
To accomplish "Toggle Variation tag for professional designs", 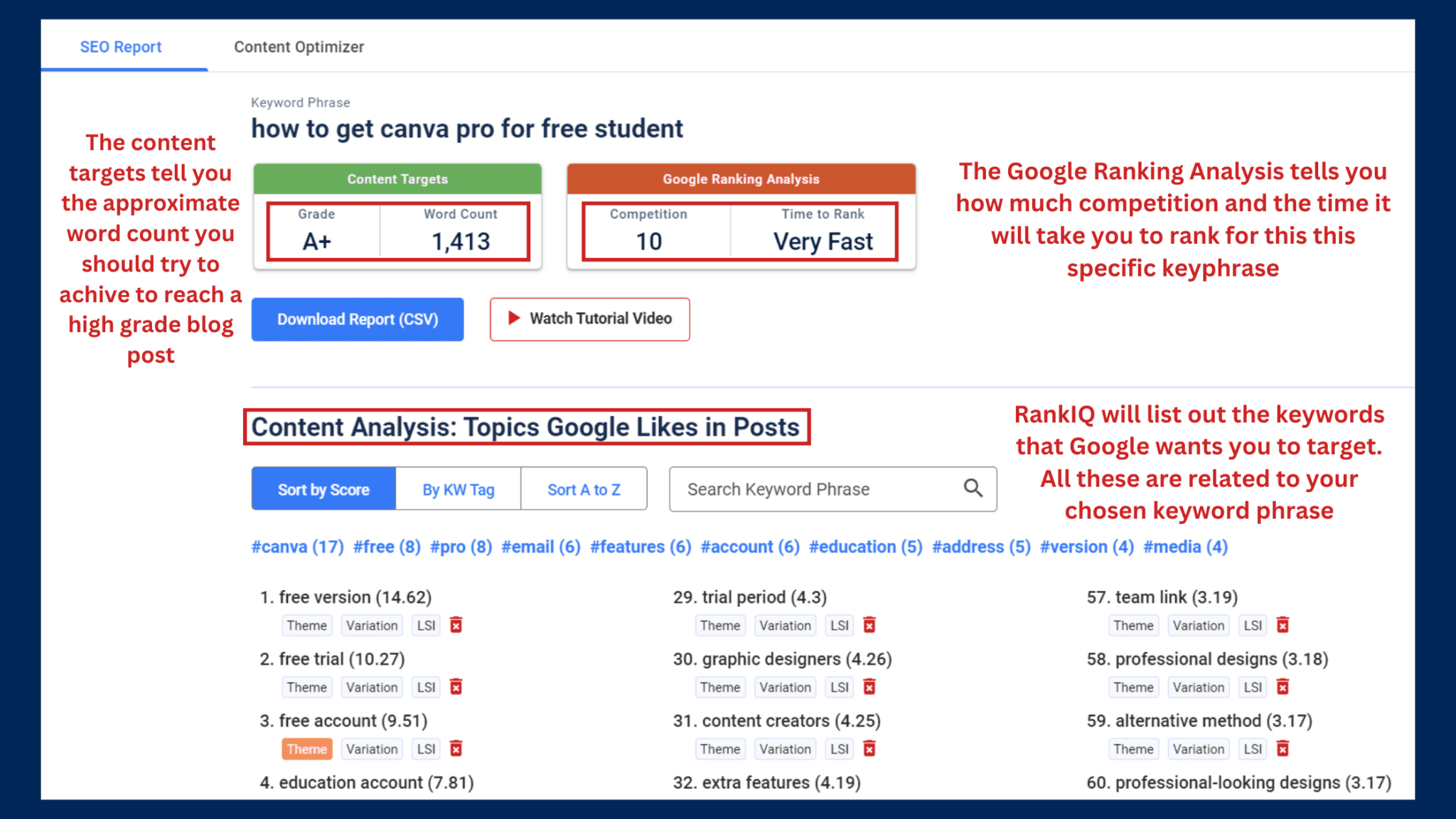I will [x=1199, y=687].
